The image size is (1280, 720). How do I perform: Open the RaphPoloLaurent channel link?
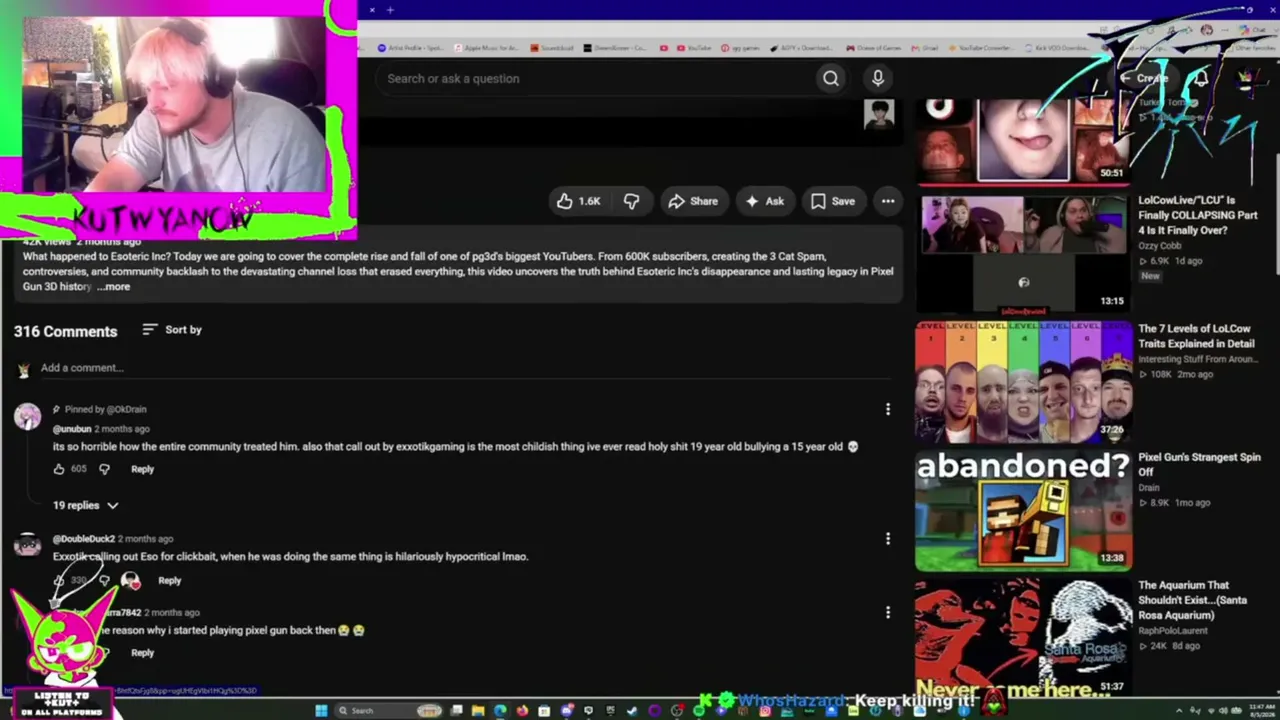coord(1173,631)
